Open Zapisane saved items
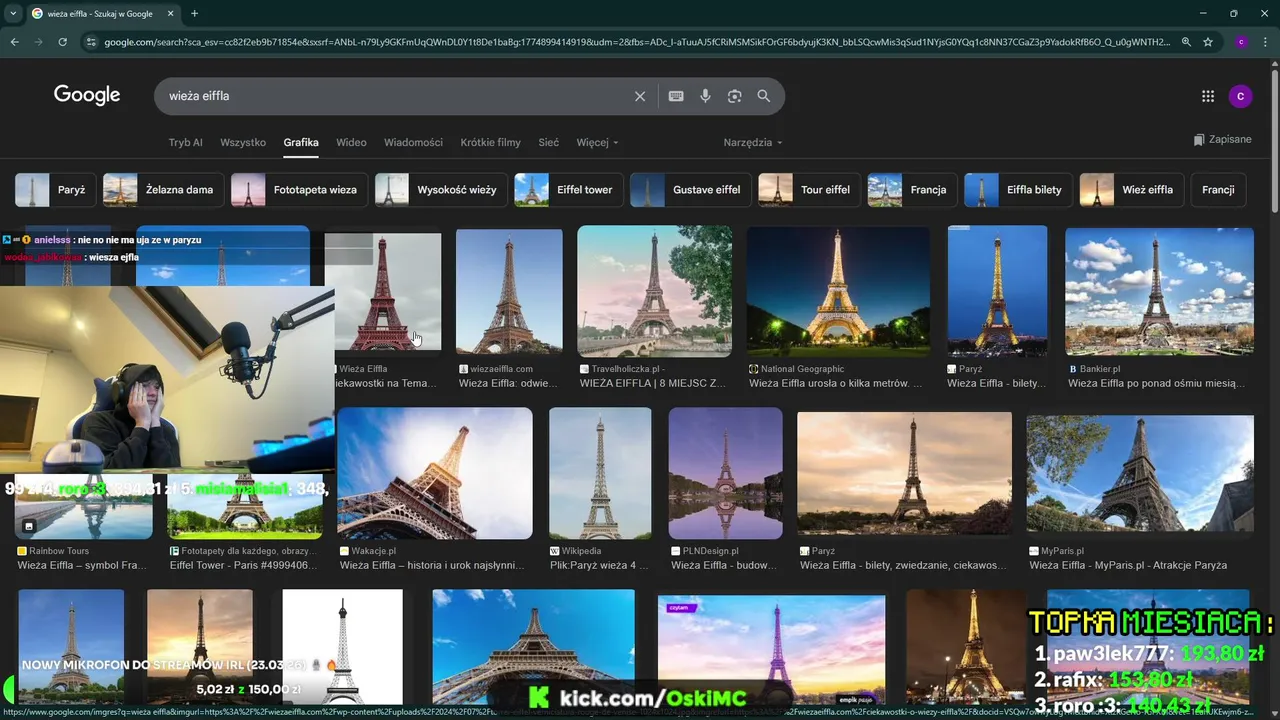 click(x=1222, y=140)
